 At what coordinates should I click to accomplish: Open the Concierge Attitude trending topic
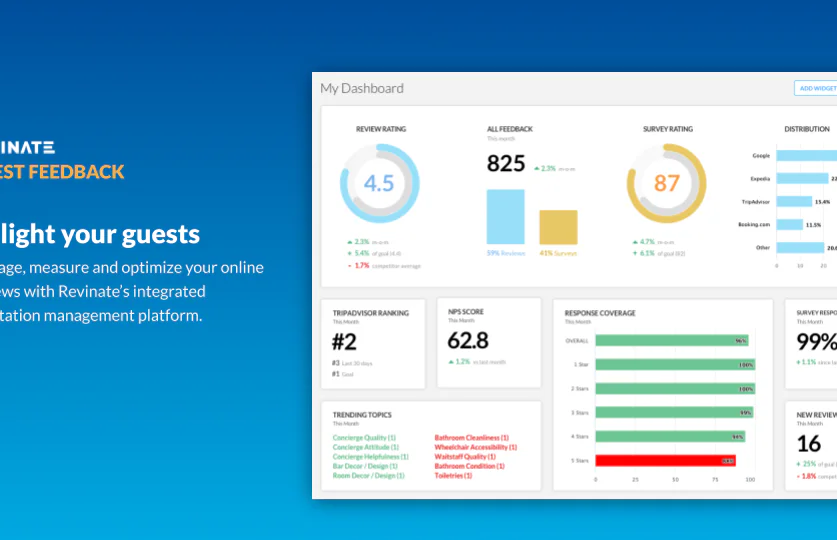click(x=366, y=447)
